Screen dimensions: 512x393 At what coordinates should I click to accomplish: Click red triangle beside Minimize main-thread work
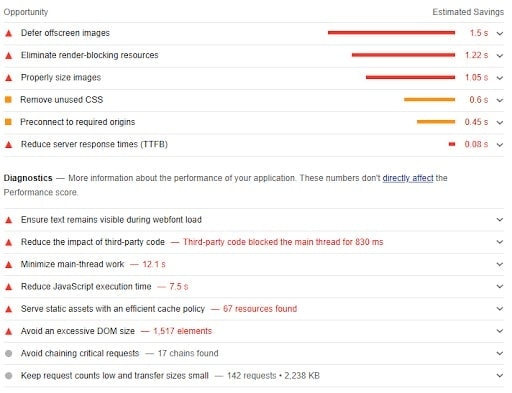pos(9,265)
